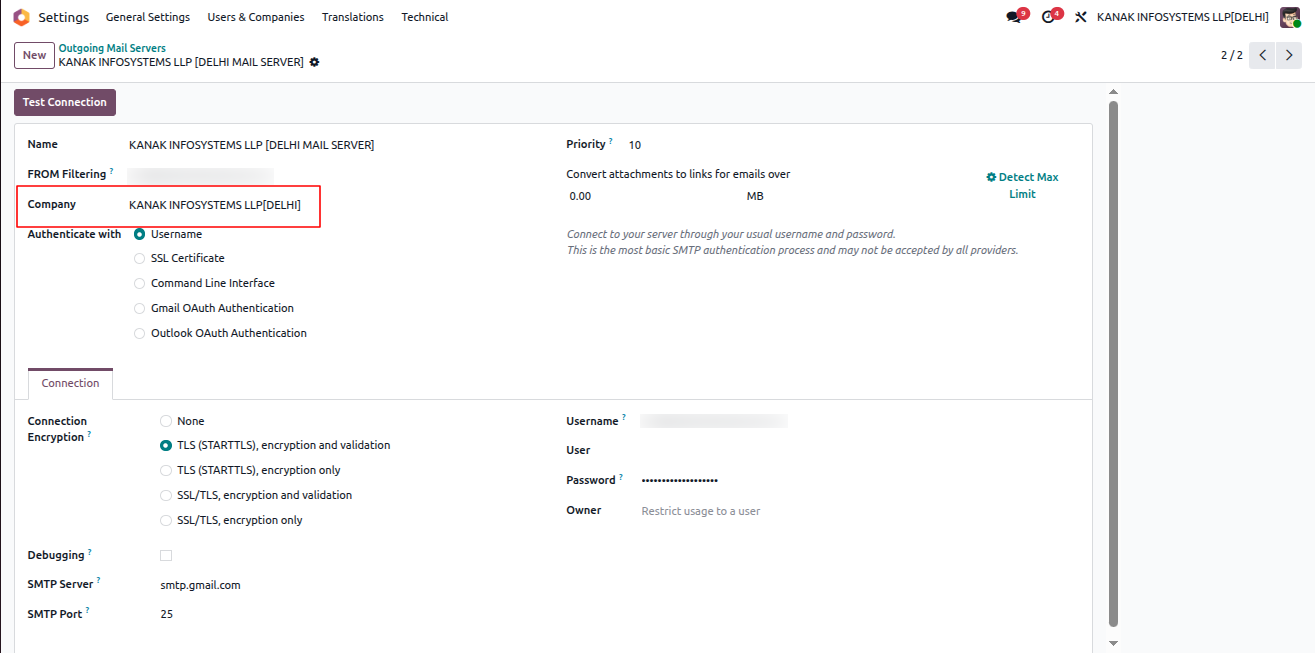
Task: Click scrollbar up arrow
Action: [x=1113, y=92]
